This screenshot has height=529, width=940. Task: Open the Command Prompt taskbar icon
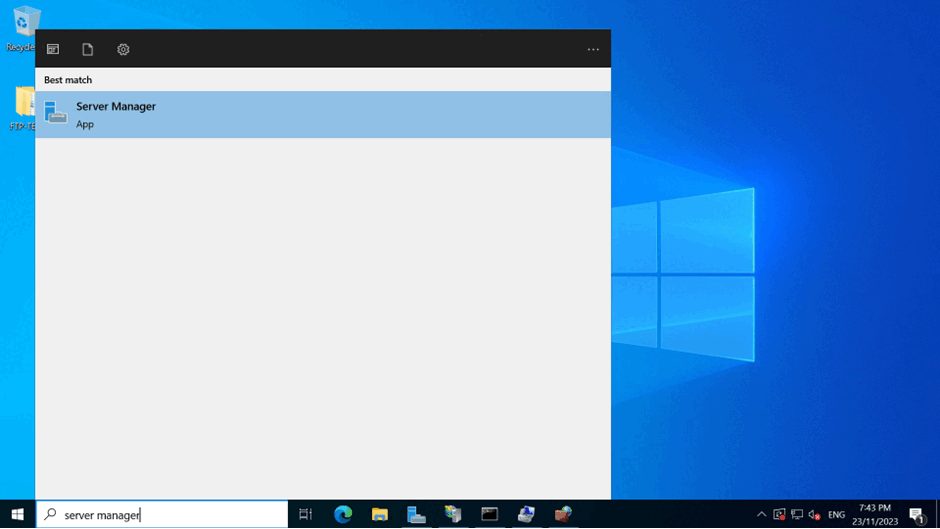489,515
